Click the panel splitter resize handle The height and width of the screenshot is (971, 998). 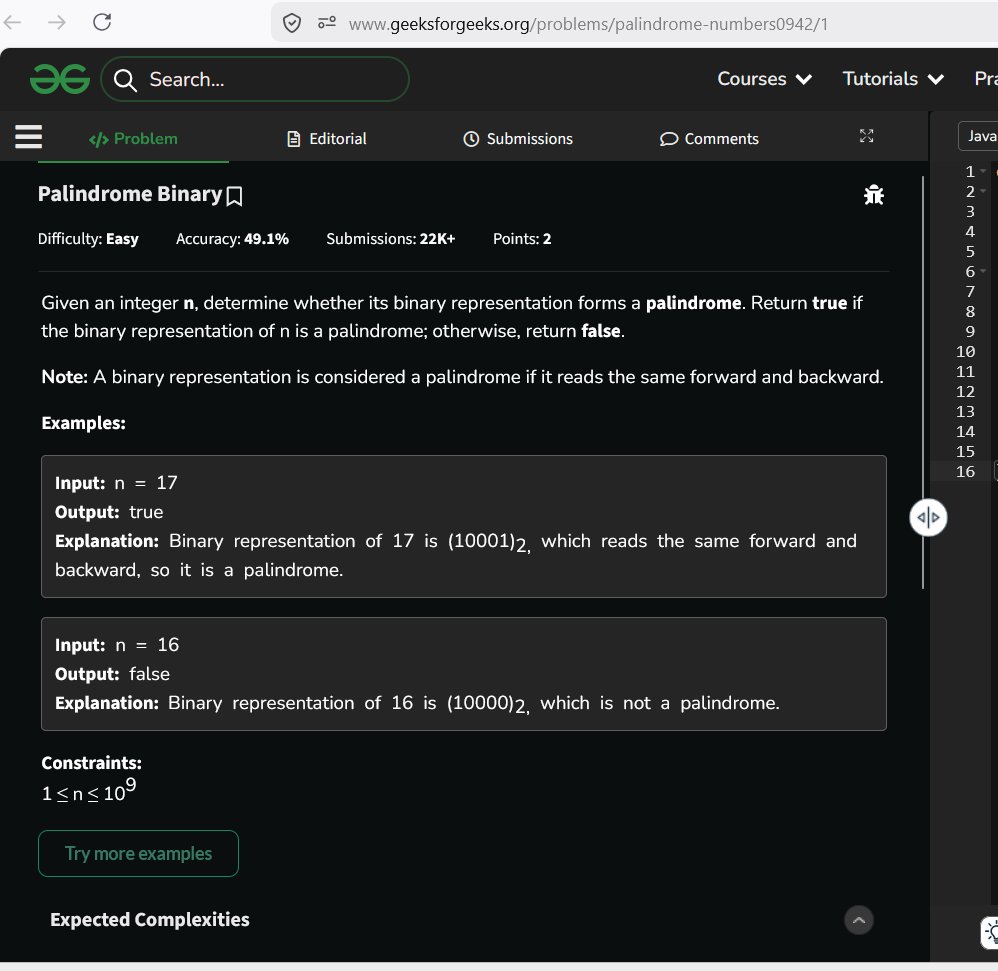point(928,517)
